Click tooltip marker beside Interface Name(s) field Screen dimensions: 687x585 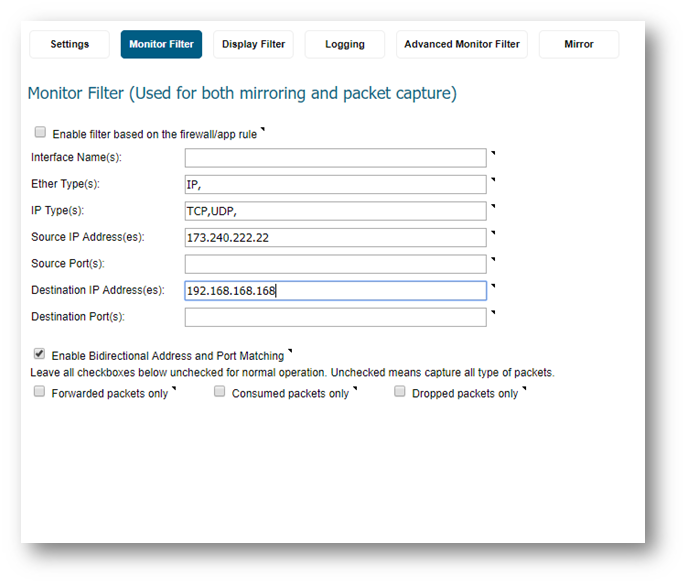tap(493, 153)
